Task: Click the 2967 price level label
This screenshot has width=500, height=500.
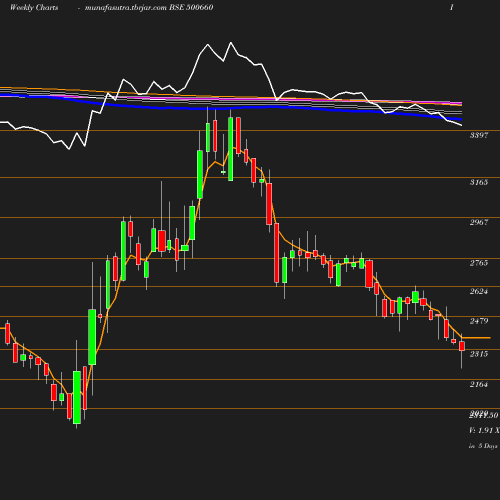Action: click(x=479, y=222)
